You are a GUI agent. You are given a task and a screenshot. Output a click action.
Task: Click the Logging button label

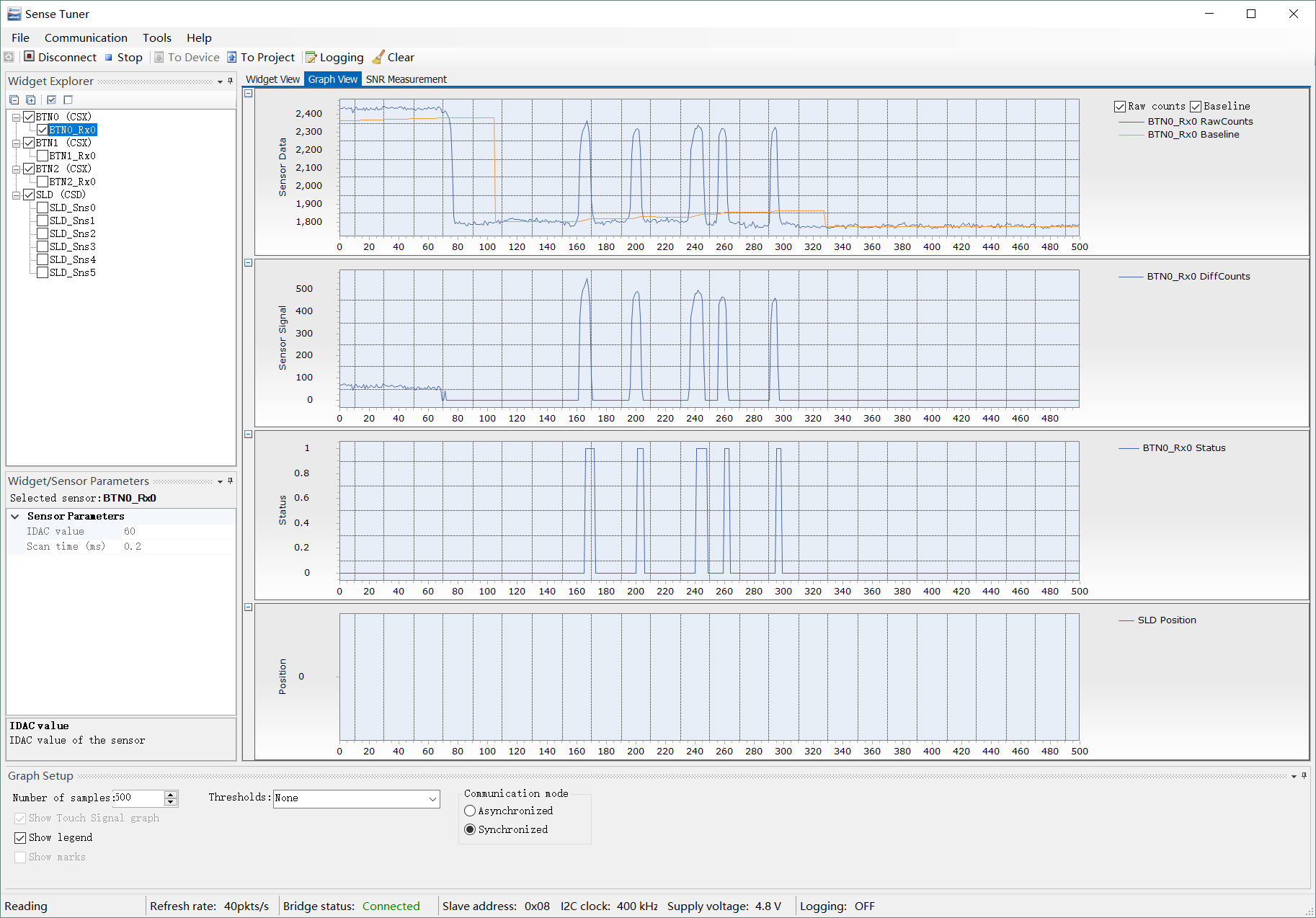click(x=342, y=57)
